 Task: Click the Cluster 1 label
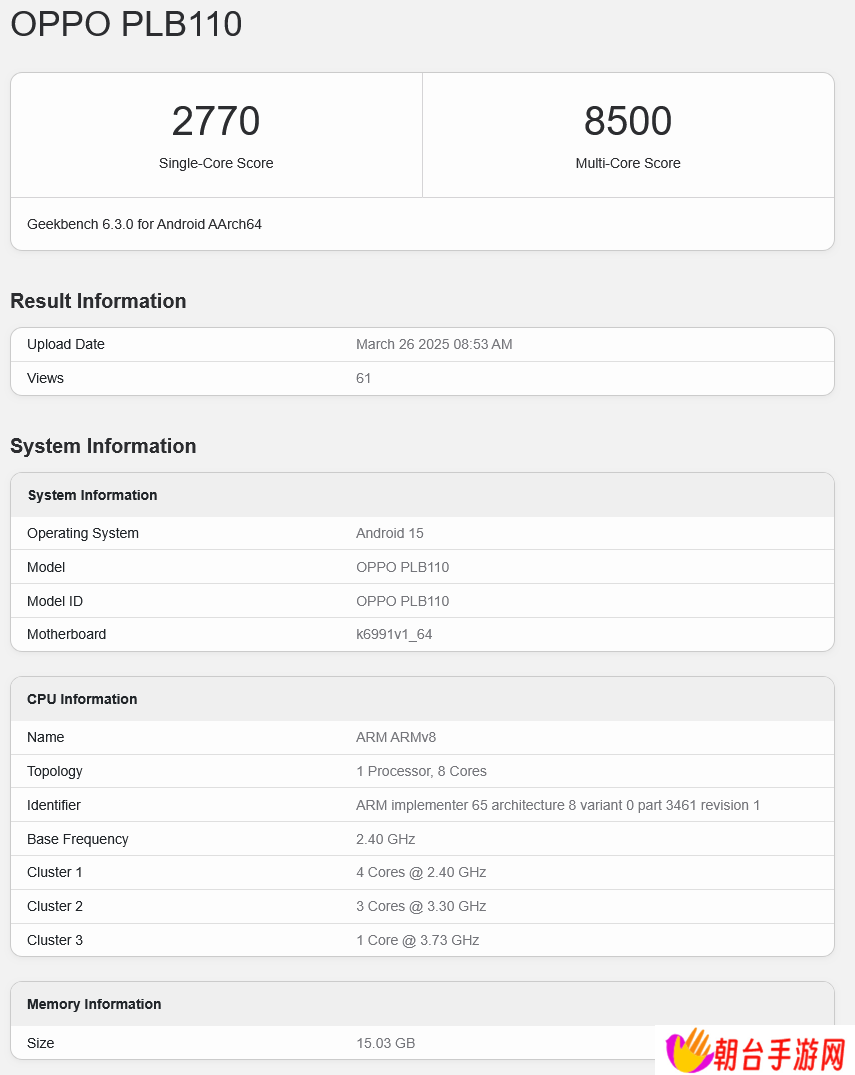click(x=55, y=872)
